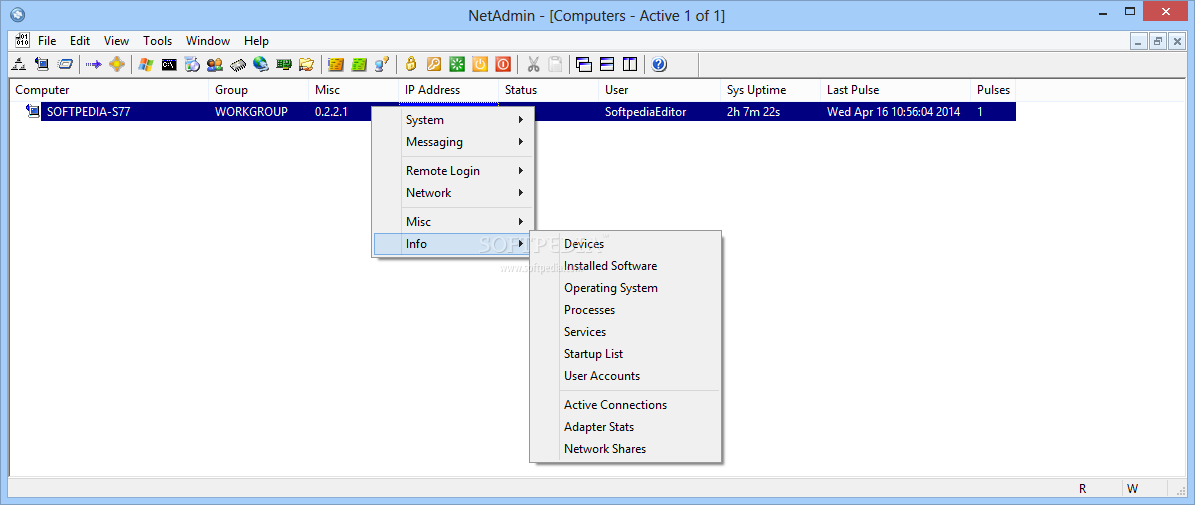Open the Edit menu

(80, 41)
